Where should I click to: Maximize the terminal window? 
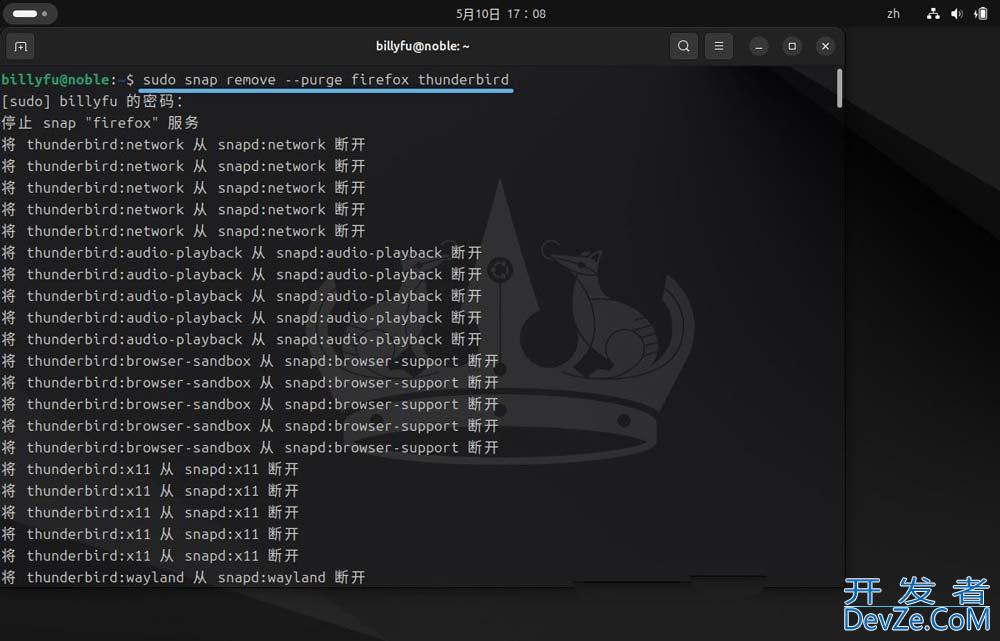[x=792, y=46]
